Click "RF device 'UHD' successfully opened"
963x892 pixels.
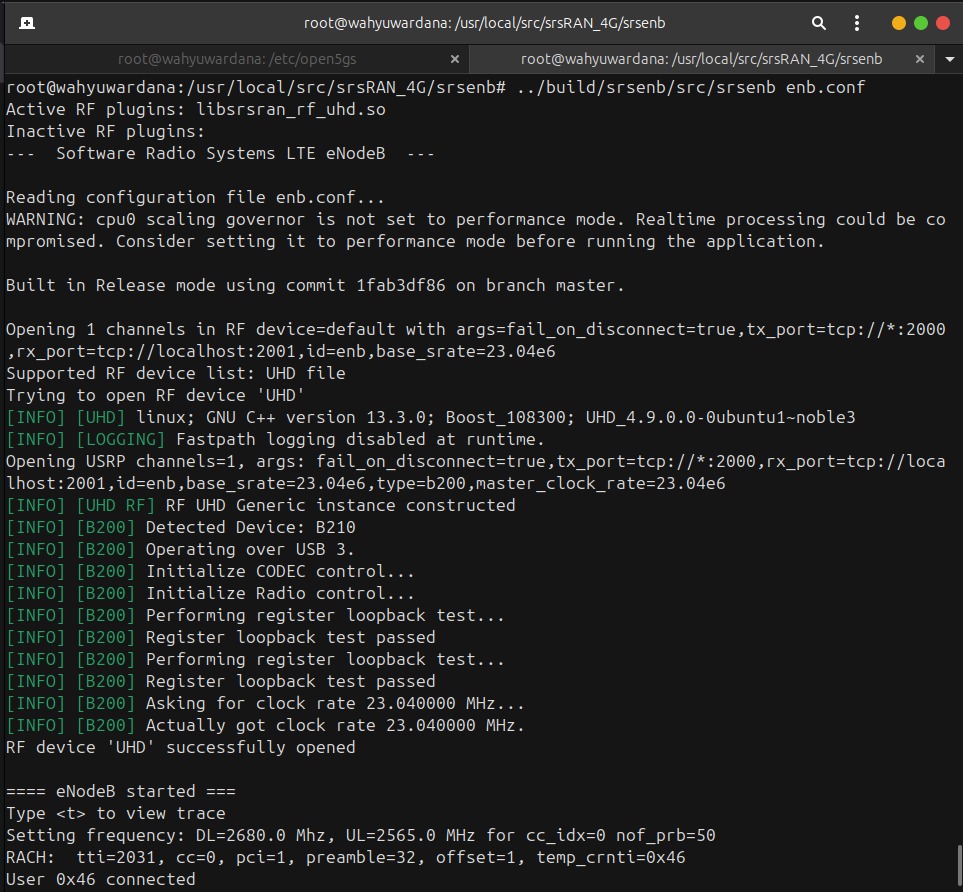181,748
